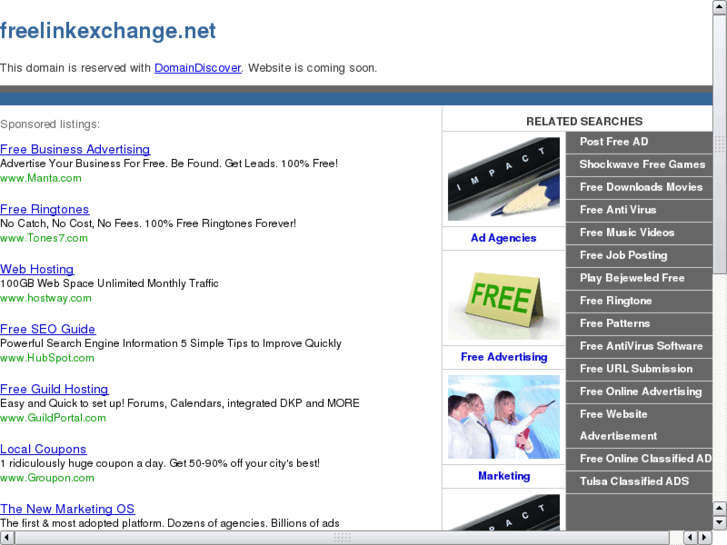Screen dimensions: 727x545
Task: Click the vertical scrollbar up arrow at top
Action: tap(720, 7)
